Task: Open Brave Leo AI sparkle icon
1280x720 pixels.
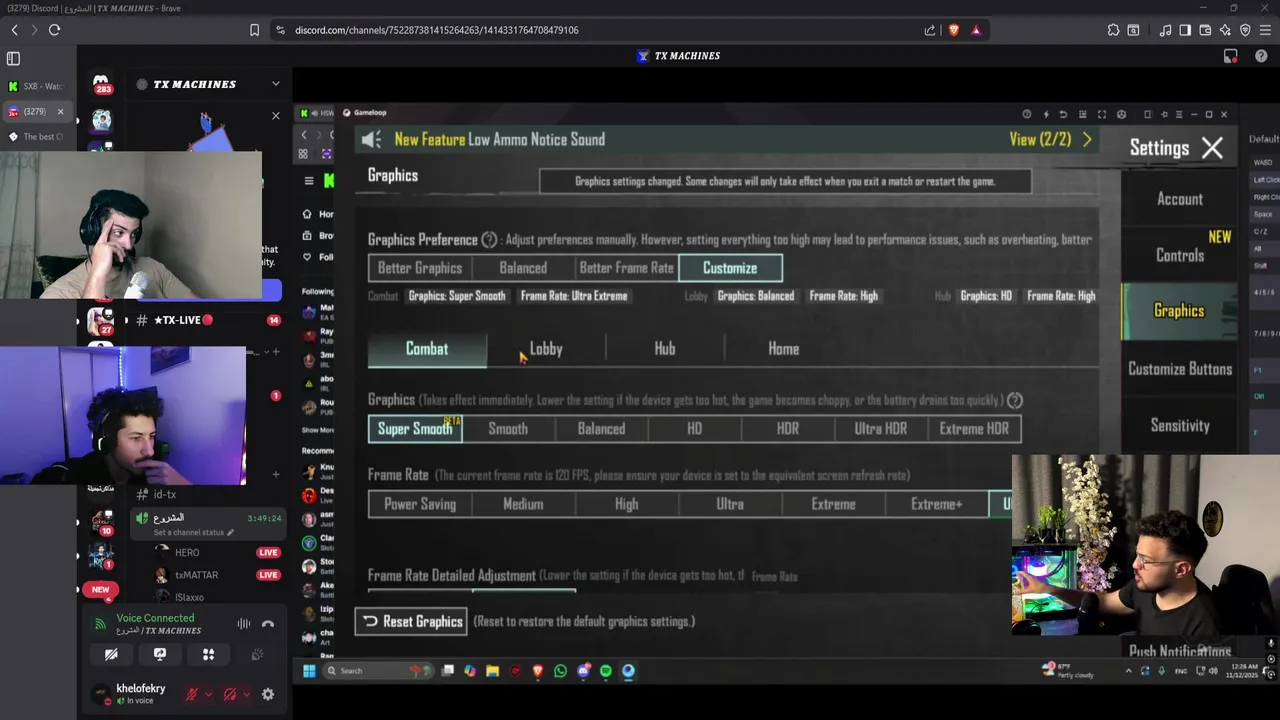Action: (1225, 30)
